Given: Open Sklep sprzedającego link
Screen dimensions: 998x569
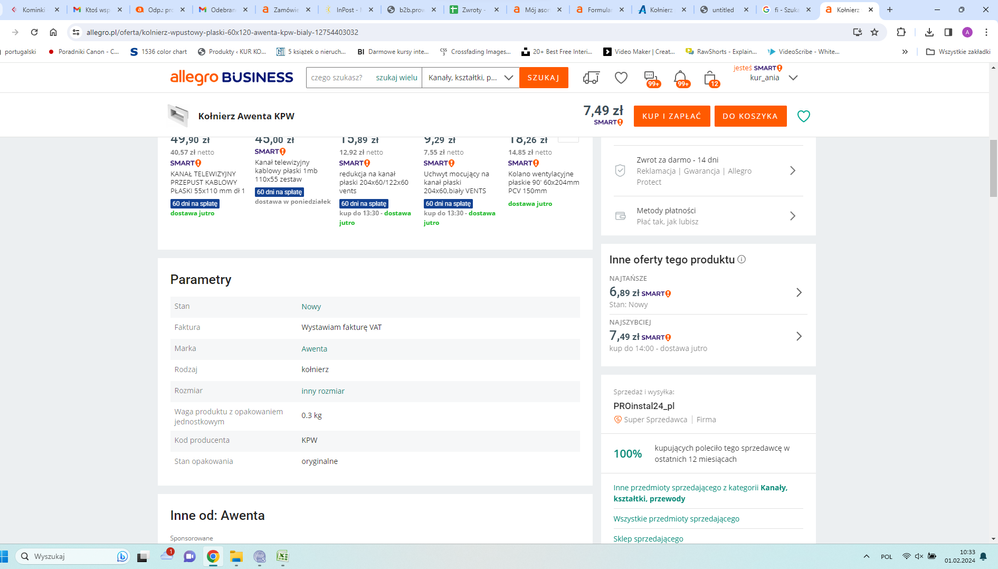Looking at the screenshot, I should pyautogui.click(x=648, y=538).
